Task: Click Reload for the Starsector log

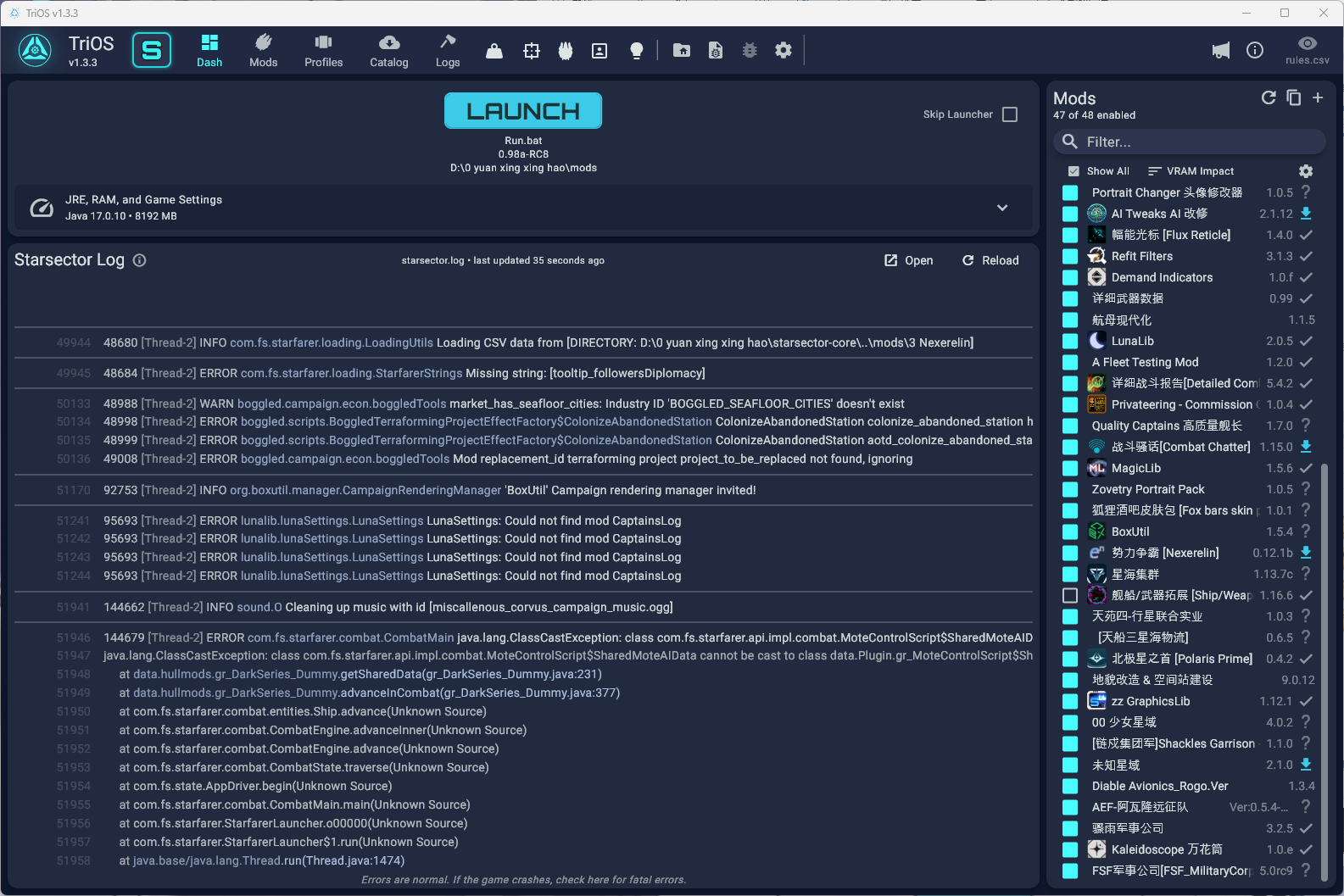Action: coord(990,260)
